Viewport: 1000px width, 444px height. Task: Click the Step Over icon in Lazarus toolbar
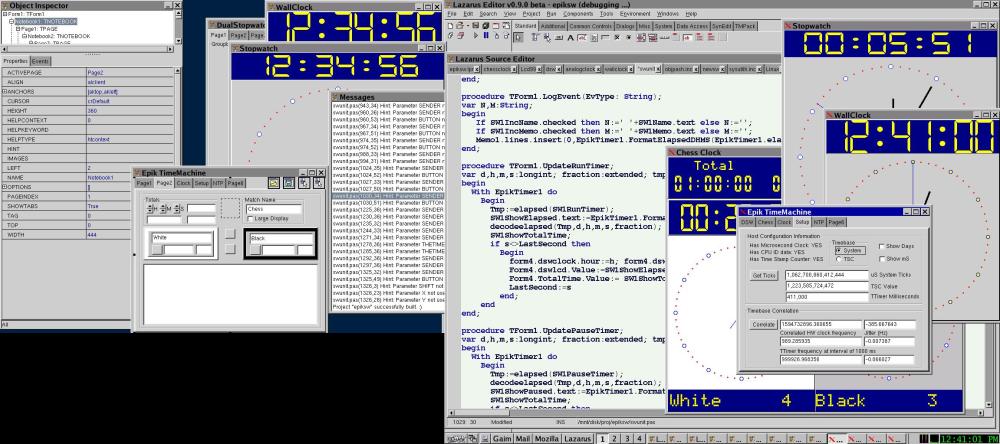tap(506, 36)
